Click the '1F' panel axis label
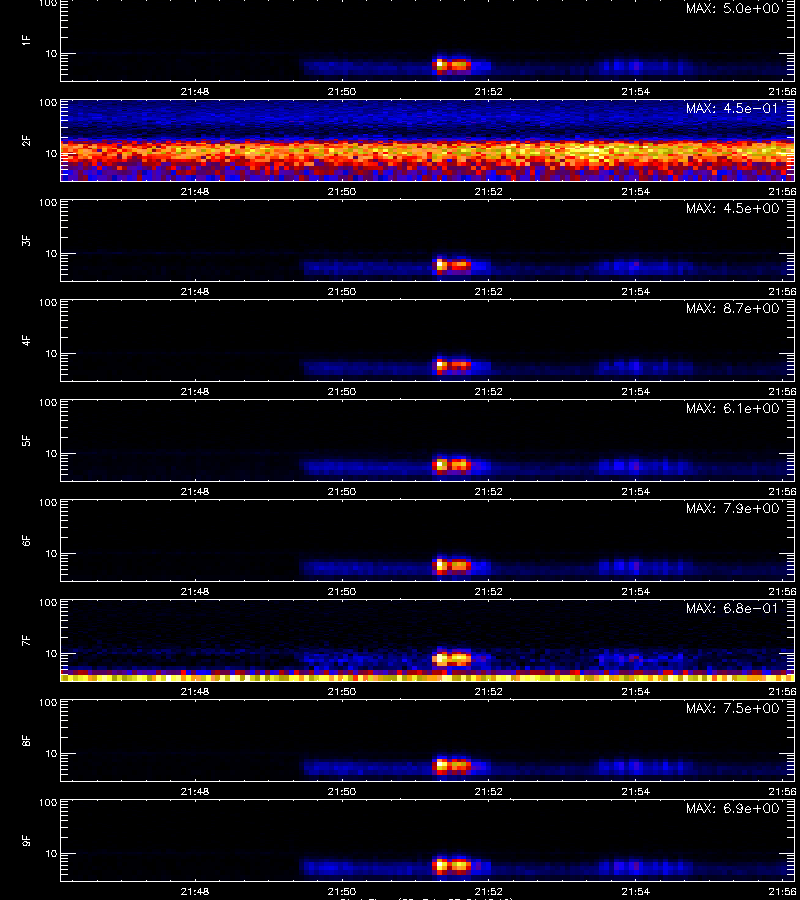The width and height of the screenshot is (800, 900). point(26,40)
